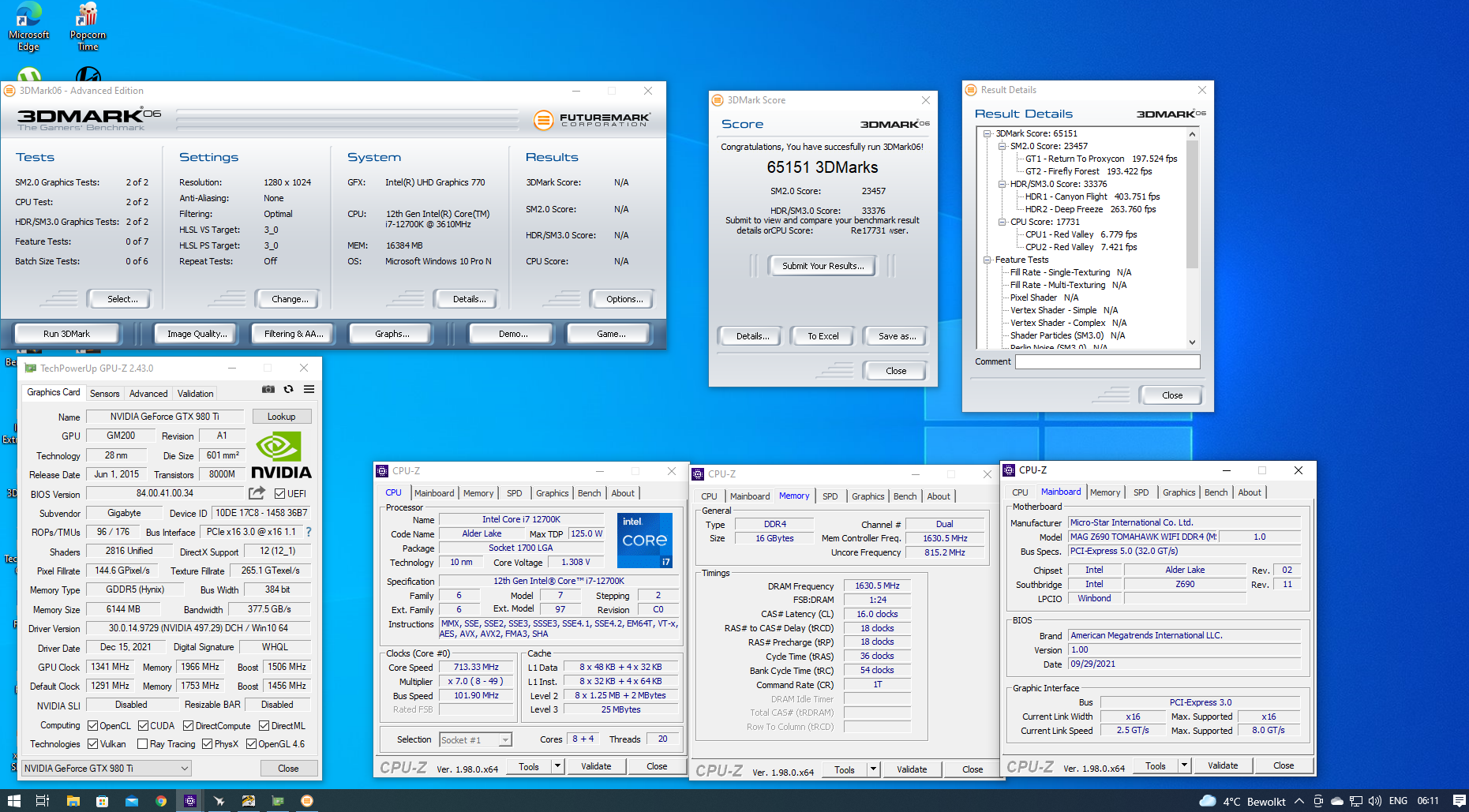
Task: Take a screenshot using GPU-Z camera icon
Action: pos(268,389)
